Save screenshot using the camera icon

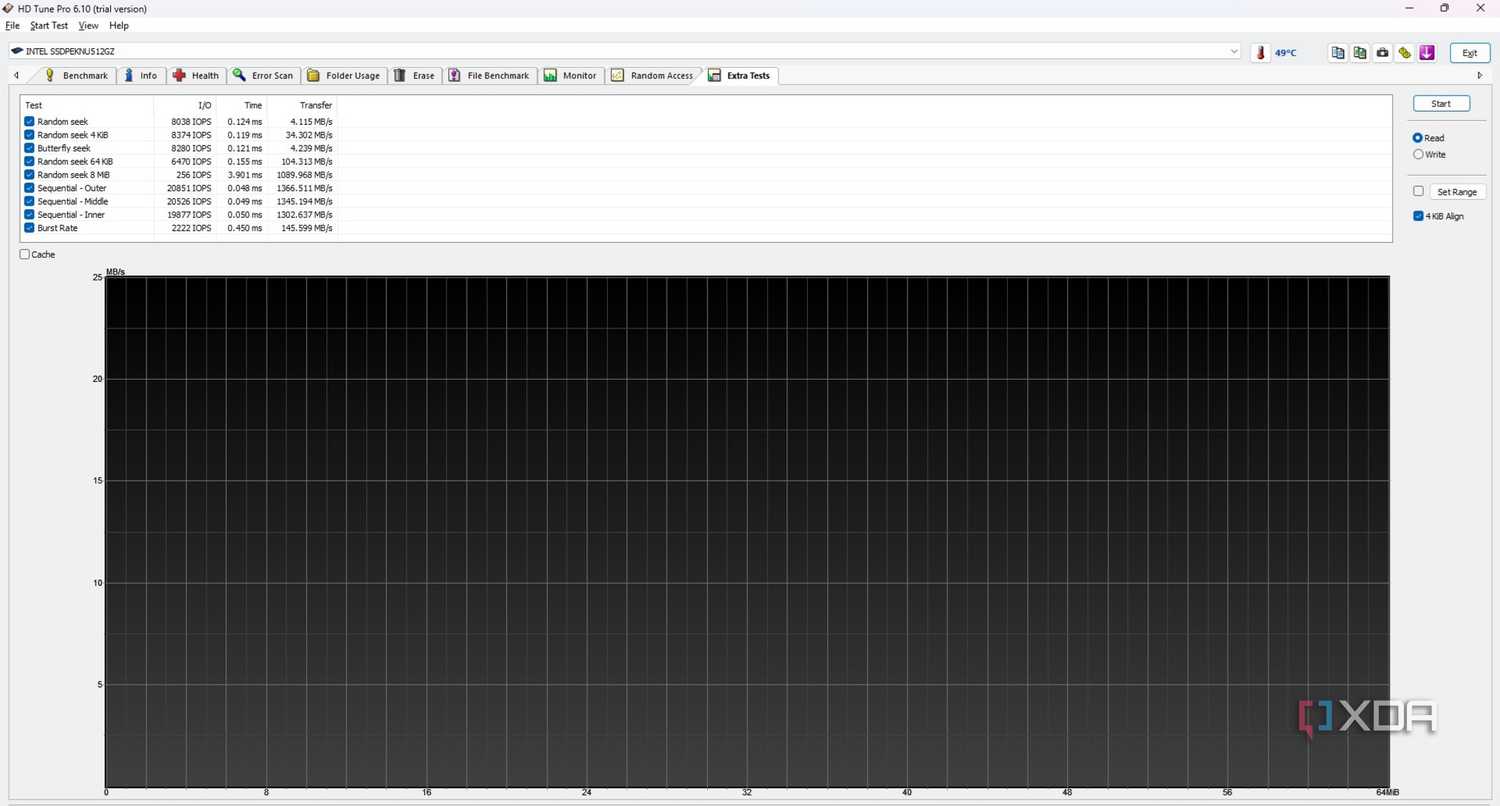click(1382, 52)
